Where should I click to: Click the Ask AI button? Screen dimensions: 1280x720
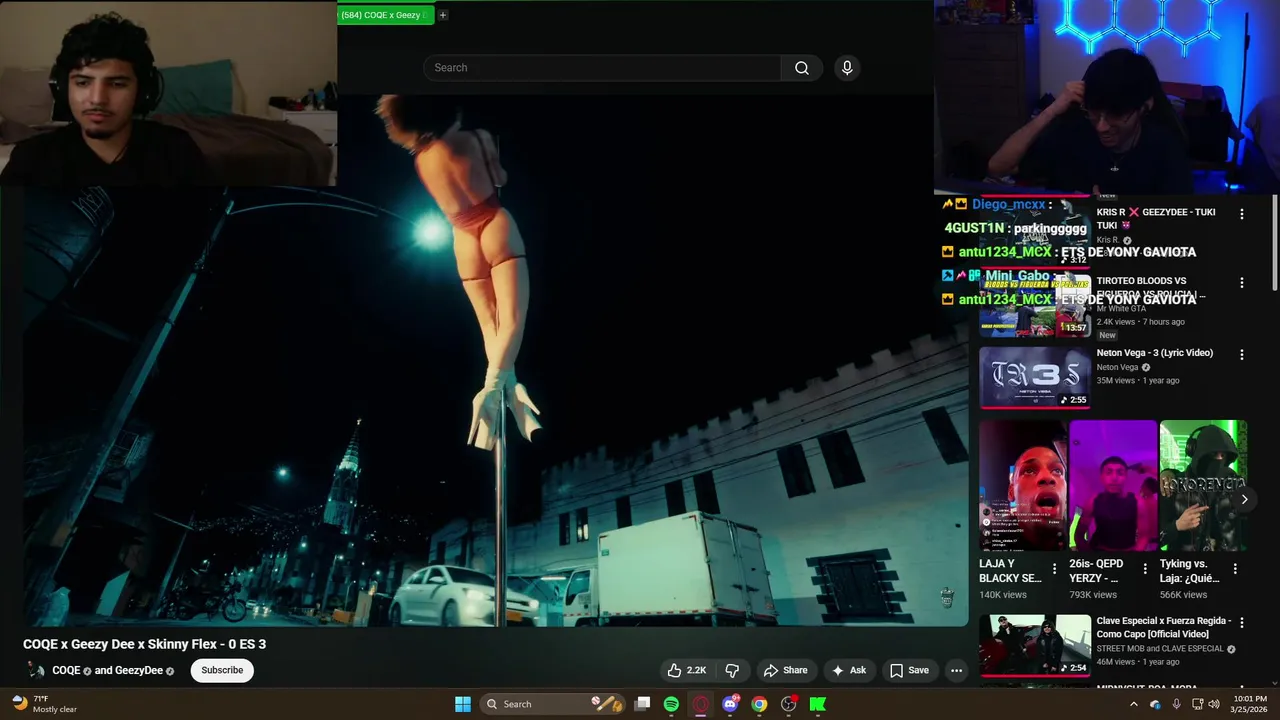click(848, 670)
